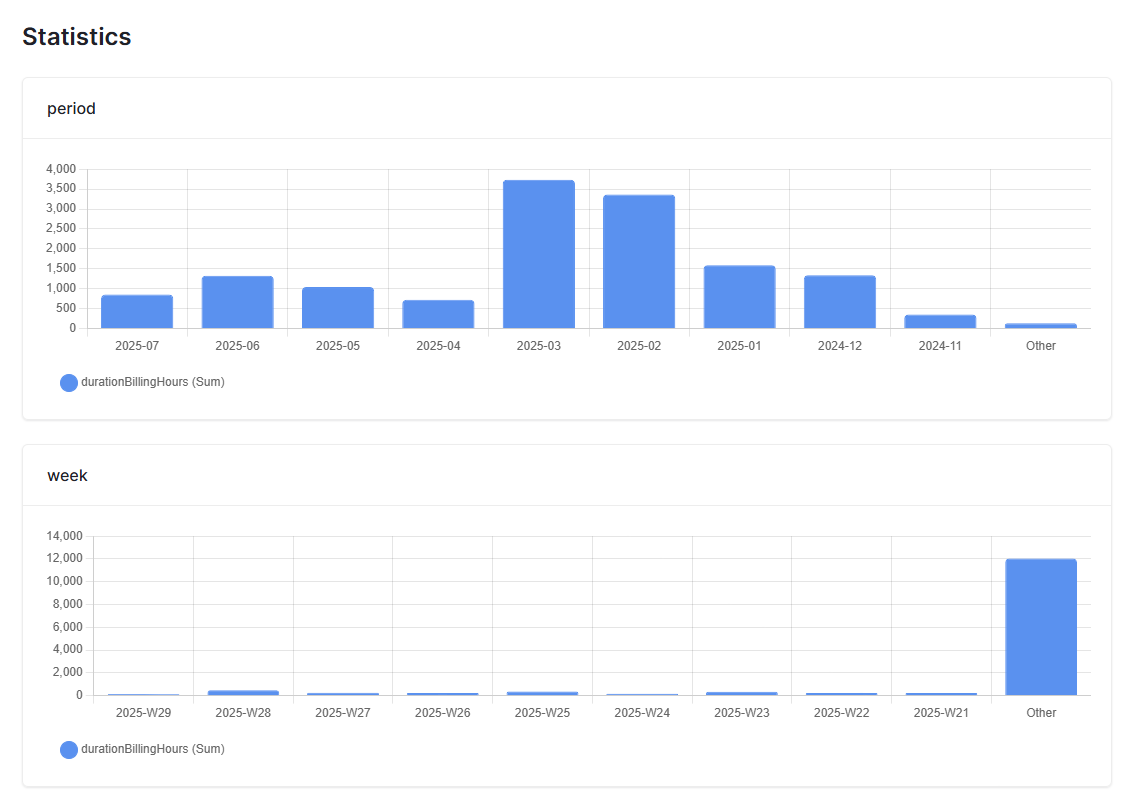Screen dimensions: 1133x809
Task: Click the 2025-03 axis label
Action: [538, 346]
